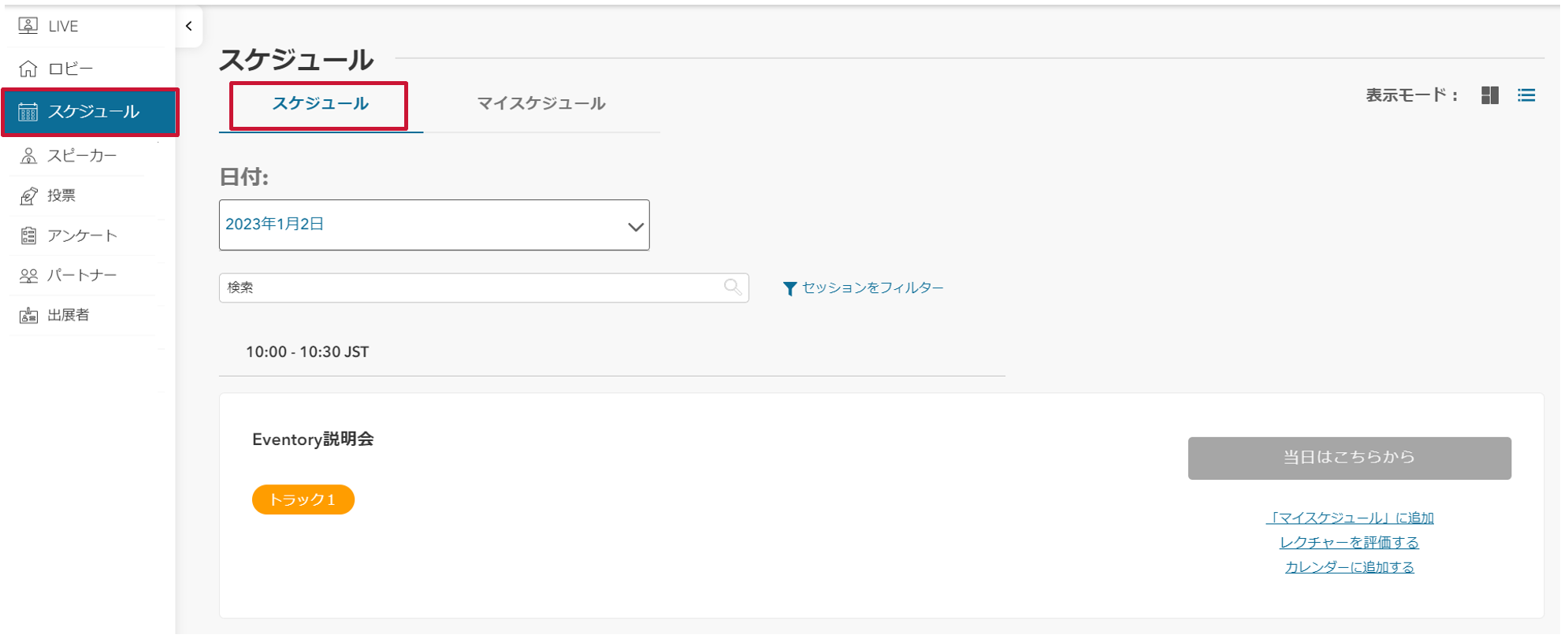Click レクチャーを評価する link

(1350, 542)
